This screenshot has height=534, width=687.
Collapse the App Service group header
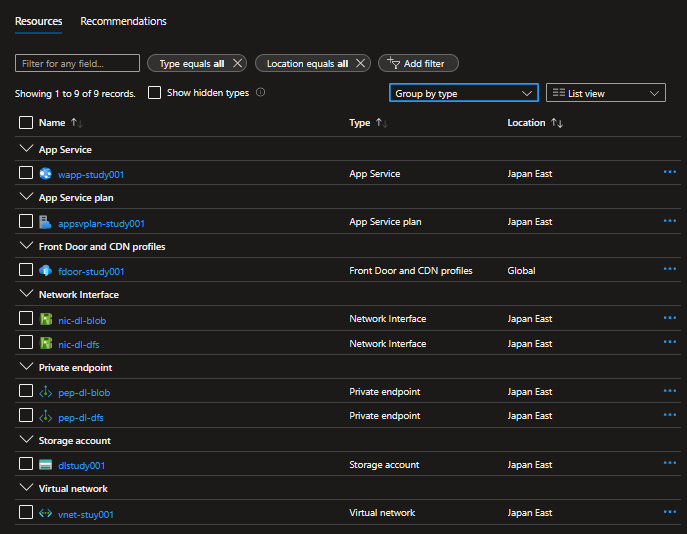click(x=26, y=149)
